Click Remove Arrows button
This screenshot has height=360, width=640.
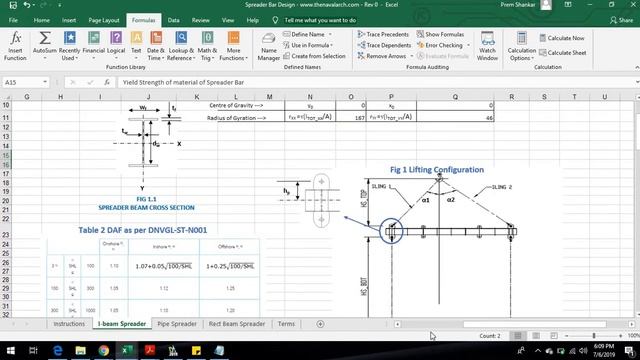[x=382, y=56]
